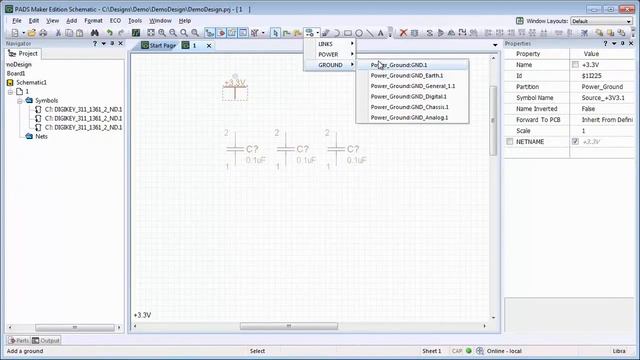This screenshot has width=640, height=360.
Task: Open the document tabs list arrow
Action: click(x=495, y=45)
